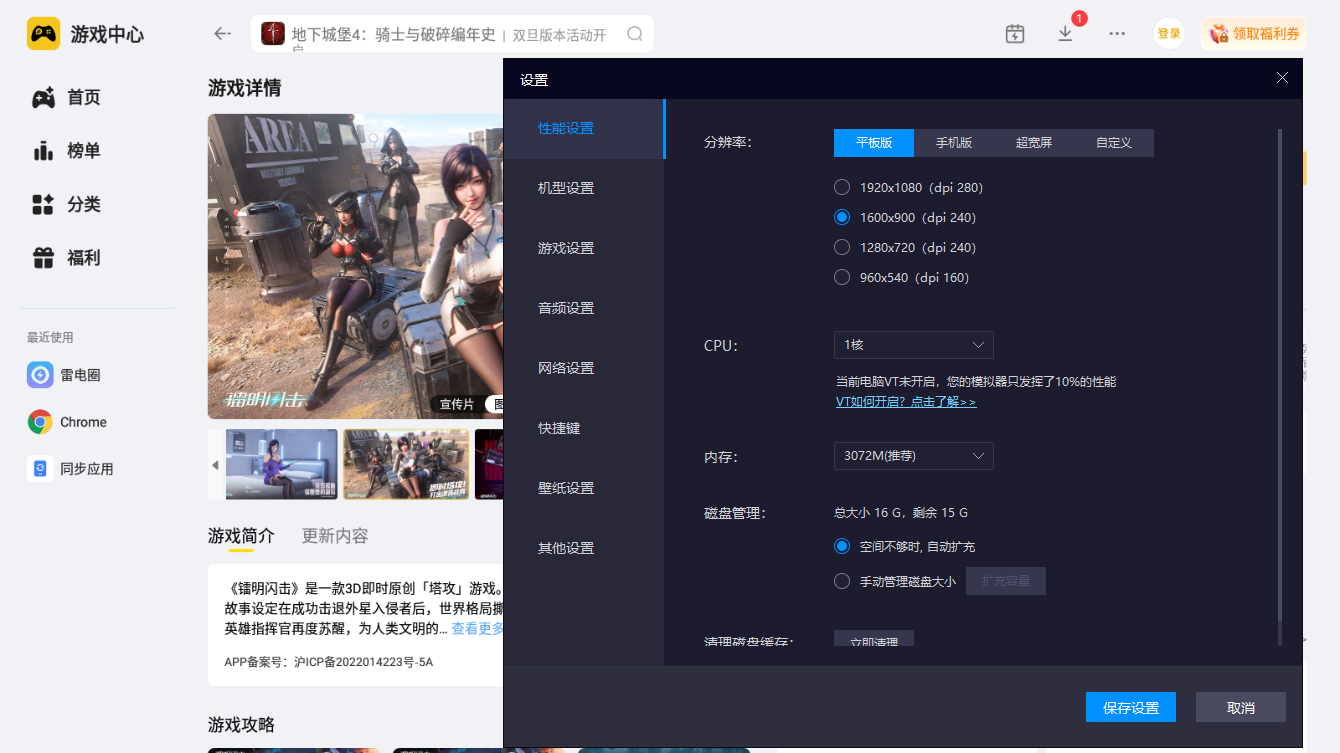Open 游戏设置 settings section
The height and width of the screenshot is (753, 1340).
click(566, 248)
